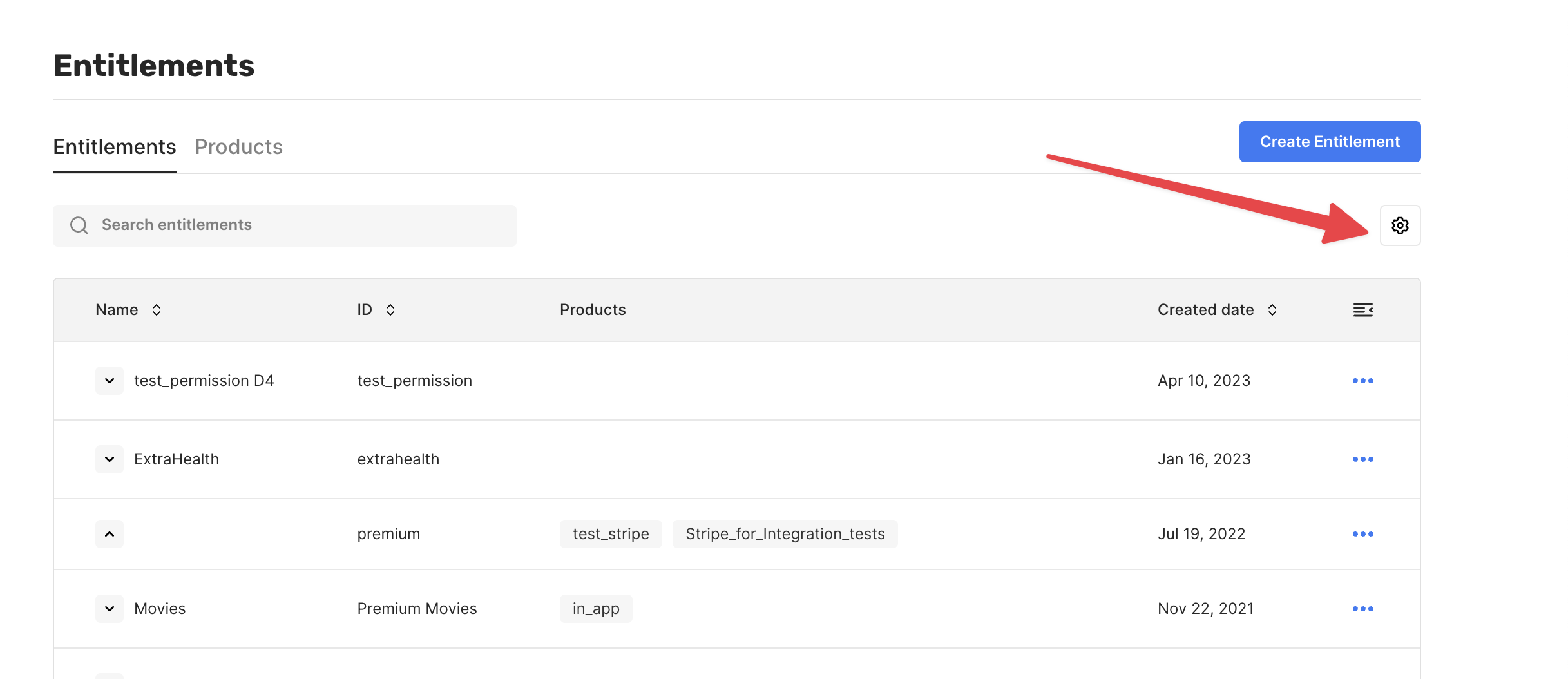Switch to the Products tab

[239, 147]
